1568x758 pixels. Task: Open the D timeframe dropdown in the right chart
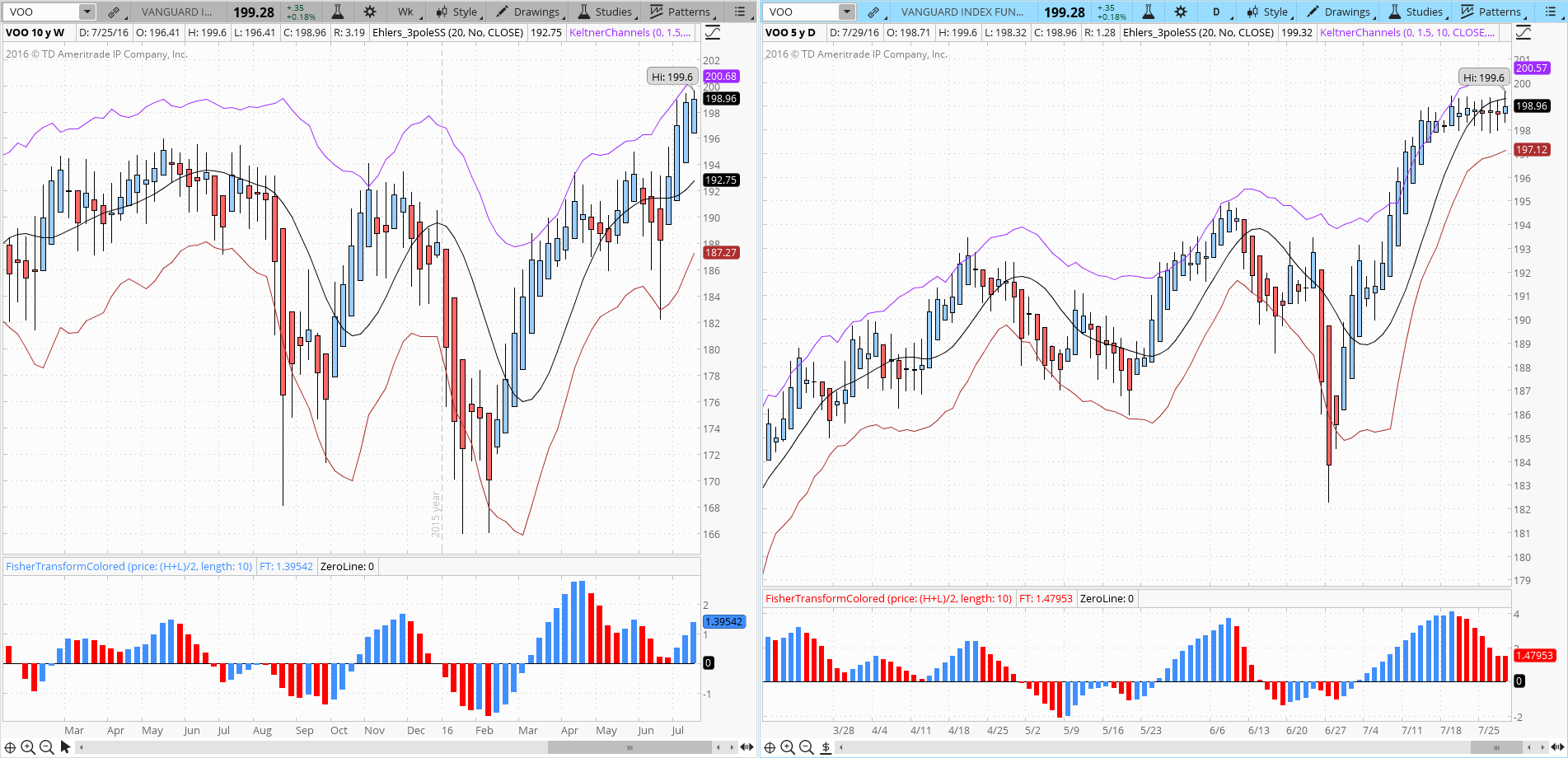tap(1218, 12)
